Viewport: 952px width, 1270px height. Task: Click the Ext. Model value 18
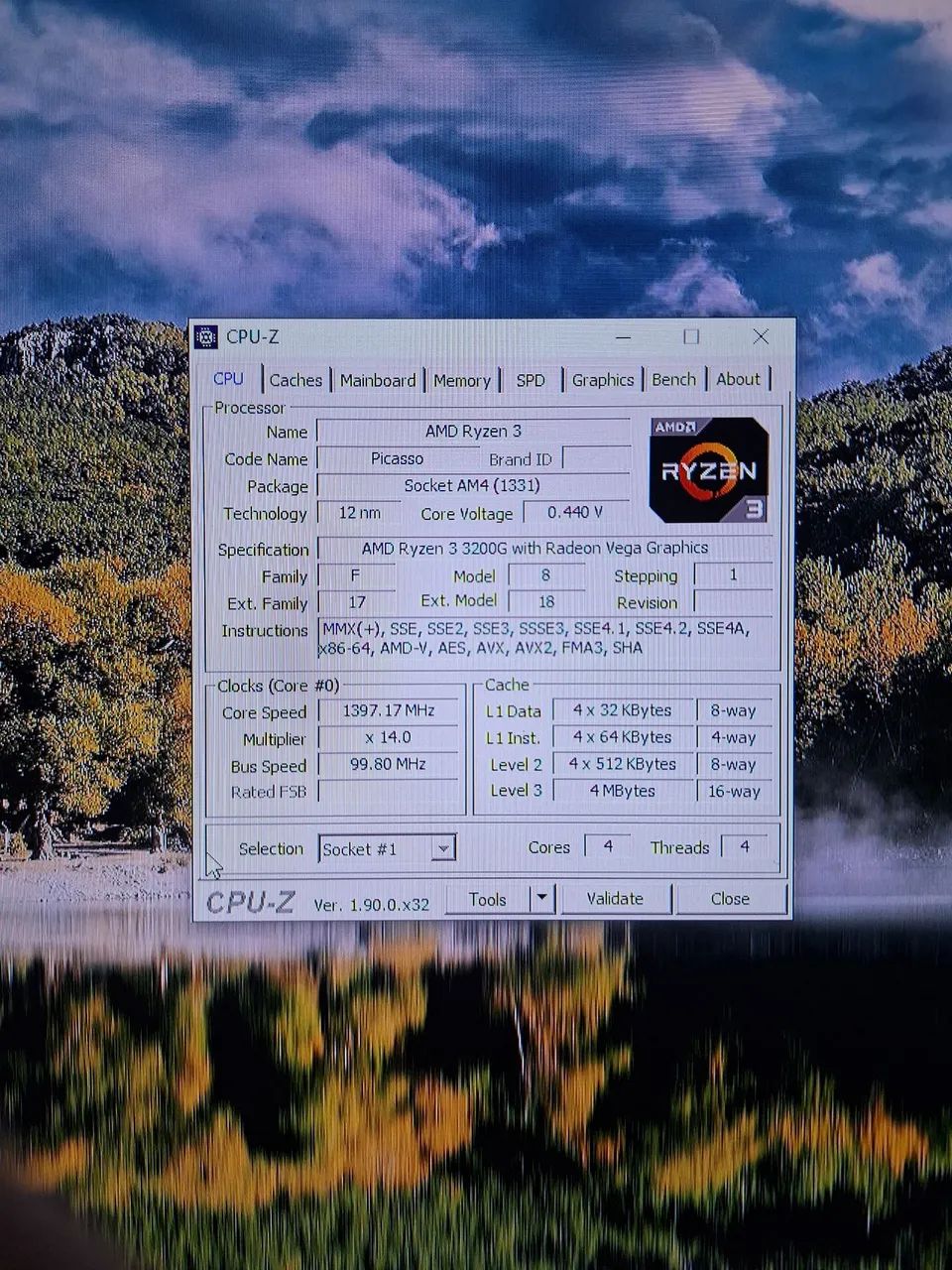coord(545,602)
